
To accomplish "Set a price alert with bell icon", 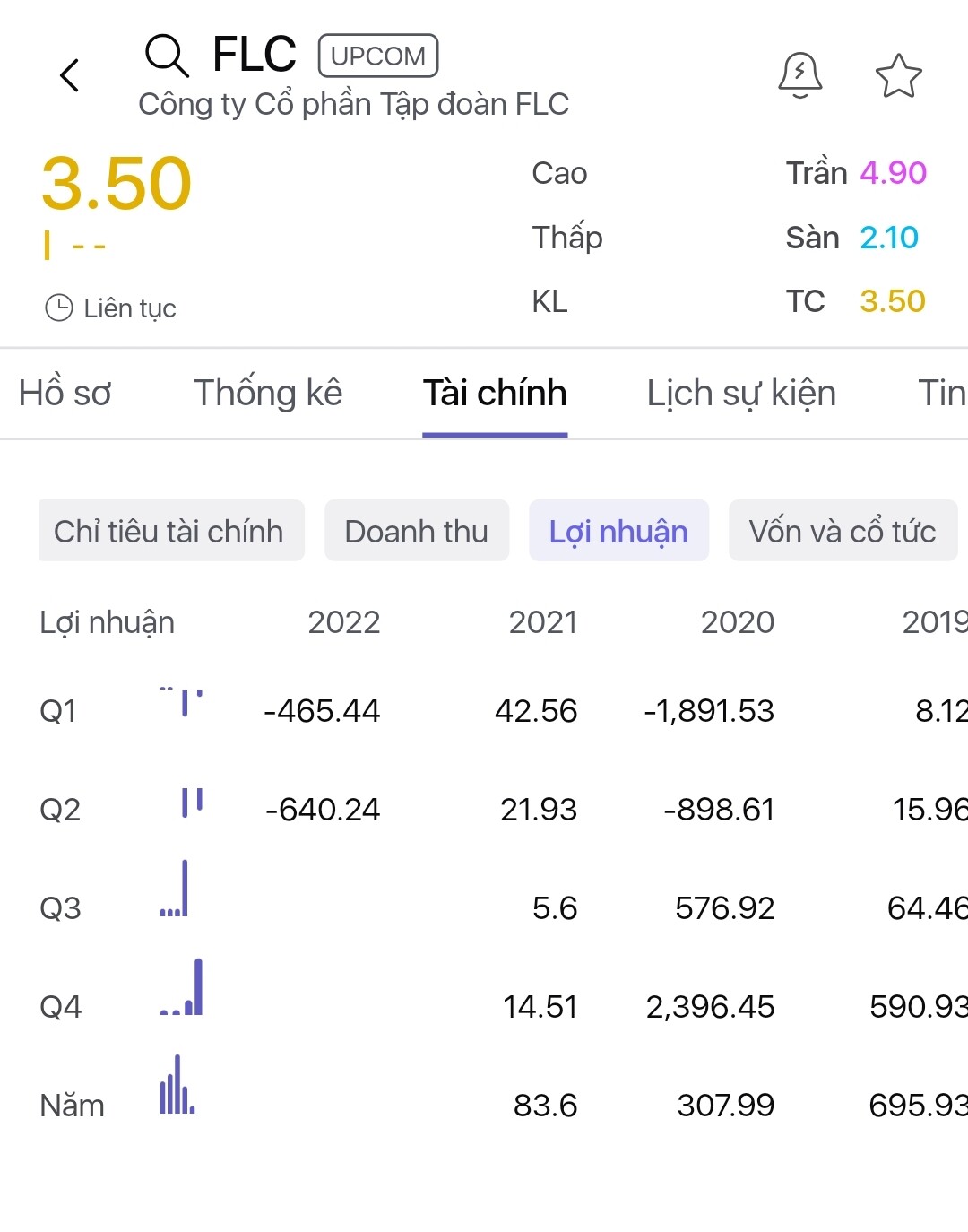I will click(x=799, y=75).
